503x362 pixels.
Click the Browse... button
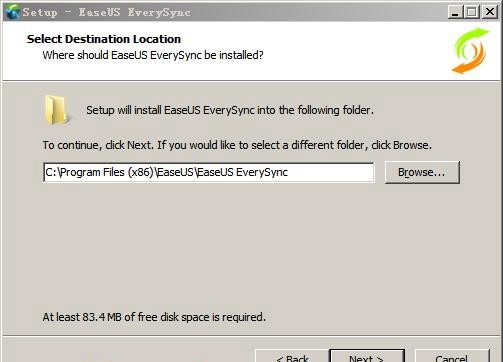click(422, 172)
